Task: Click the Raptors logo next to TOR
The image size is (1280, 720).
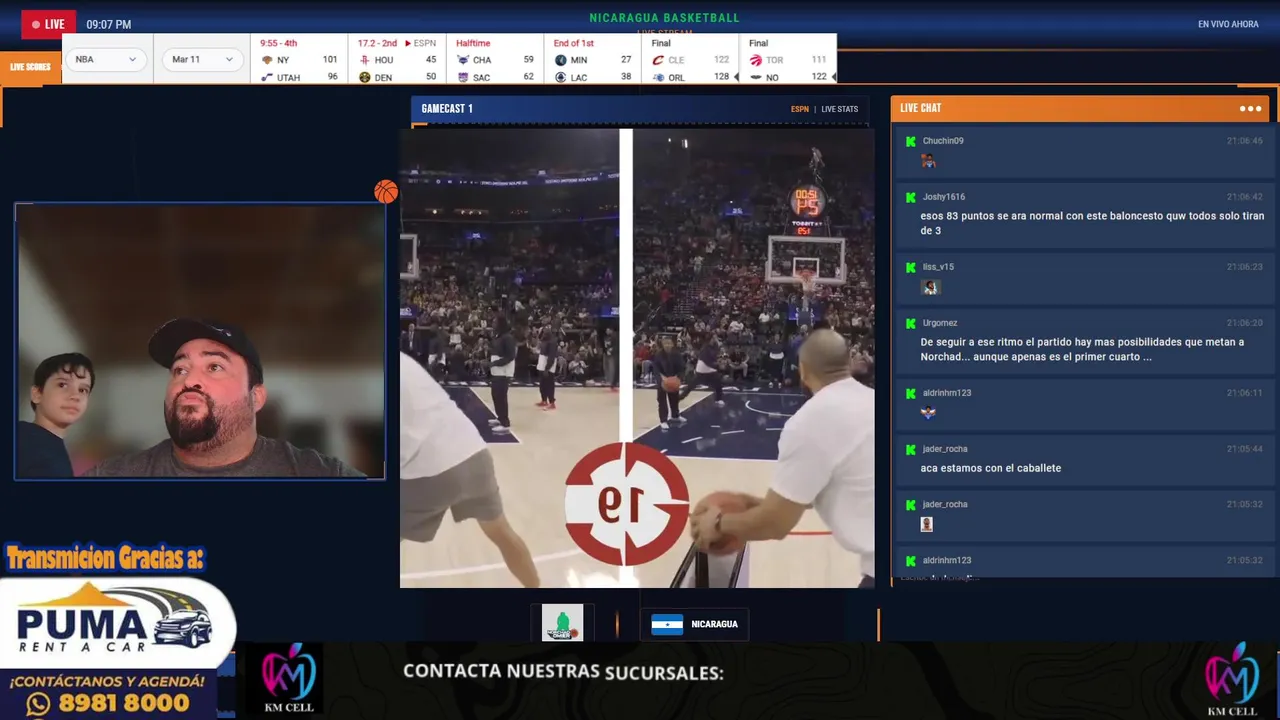Action: (756, 60)
